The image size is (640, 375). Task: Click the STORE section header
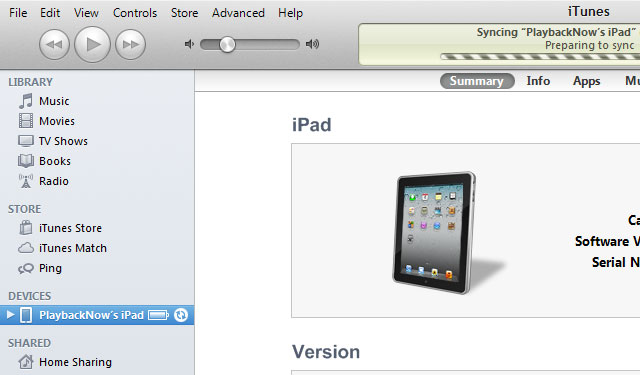(24, 209)
